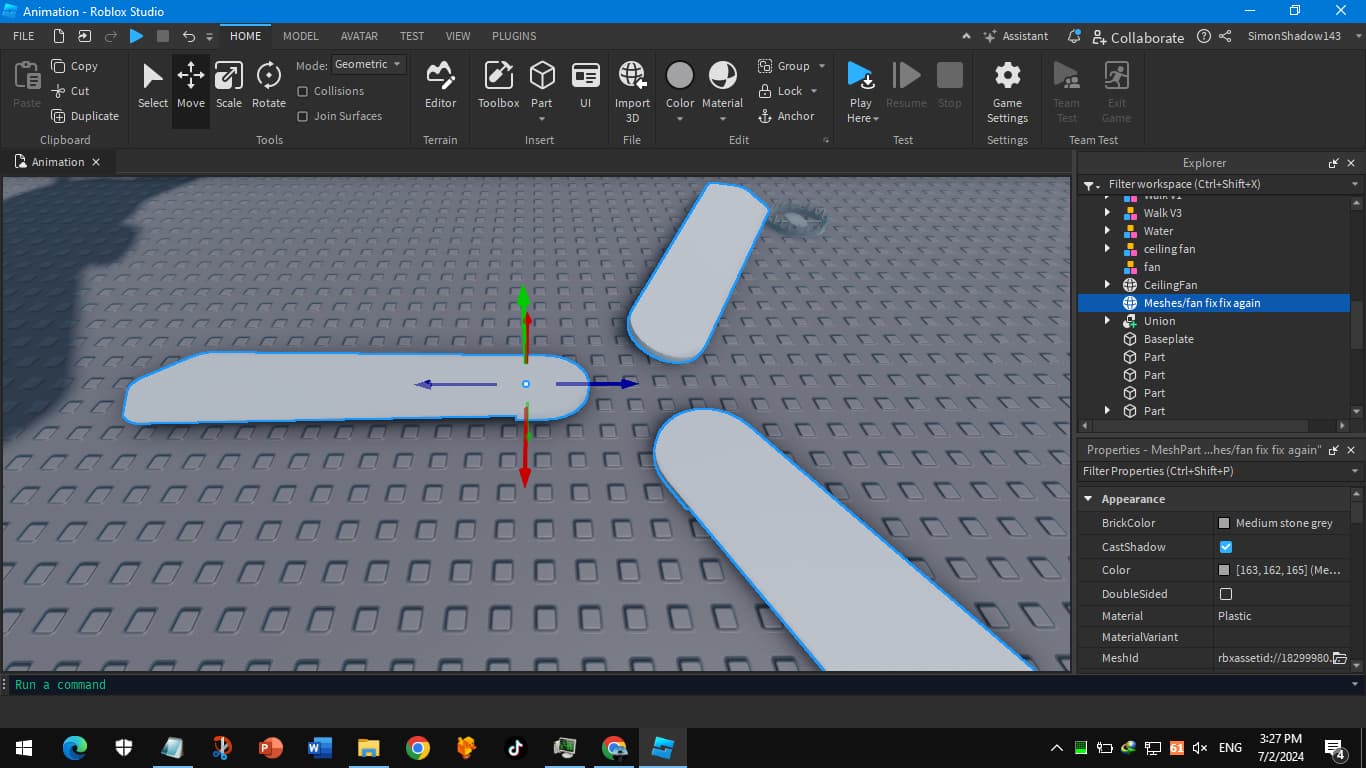Open the UI insert tool
The width and height of the screenshot is (1366, 768).
pyautogui.click(x=585, y=86)
